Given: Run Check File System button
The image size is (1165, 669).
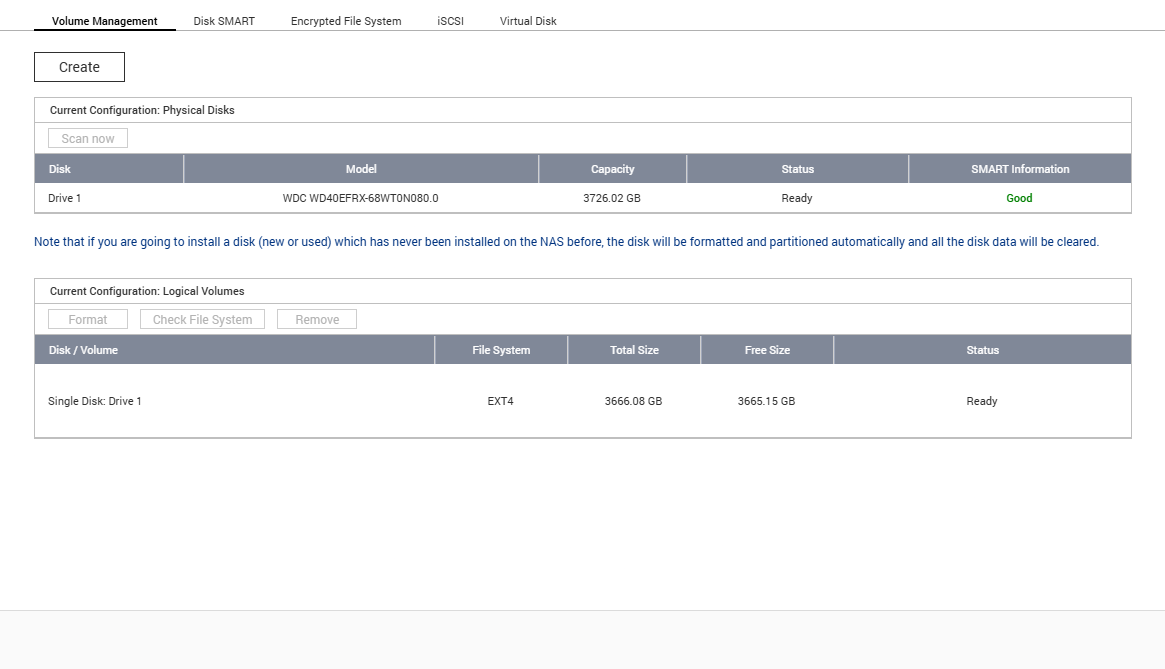Looking at the screenshot, I should click(202, 319).
